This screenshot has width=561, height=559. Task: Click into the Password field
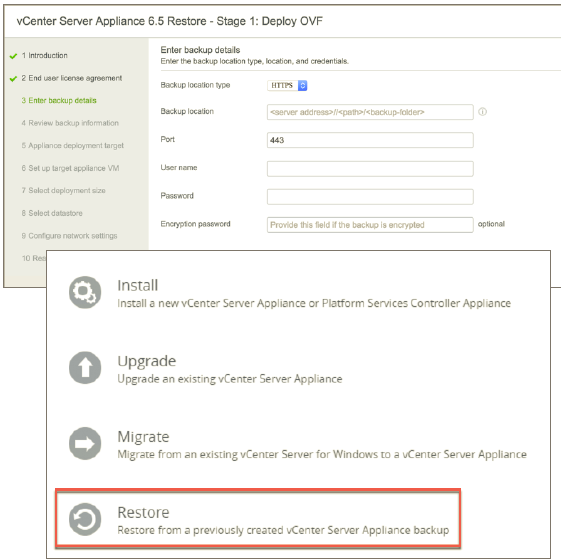point(370,197)
